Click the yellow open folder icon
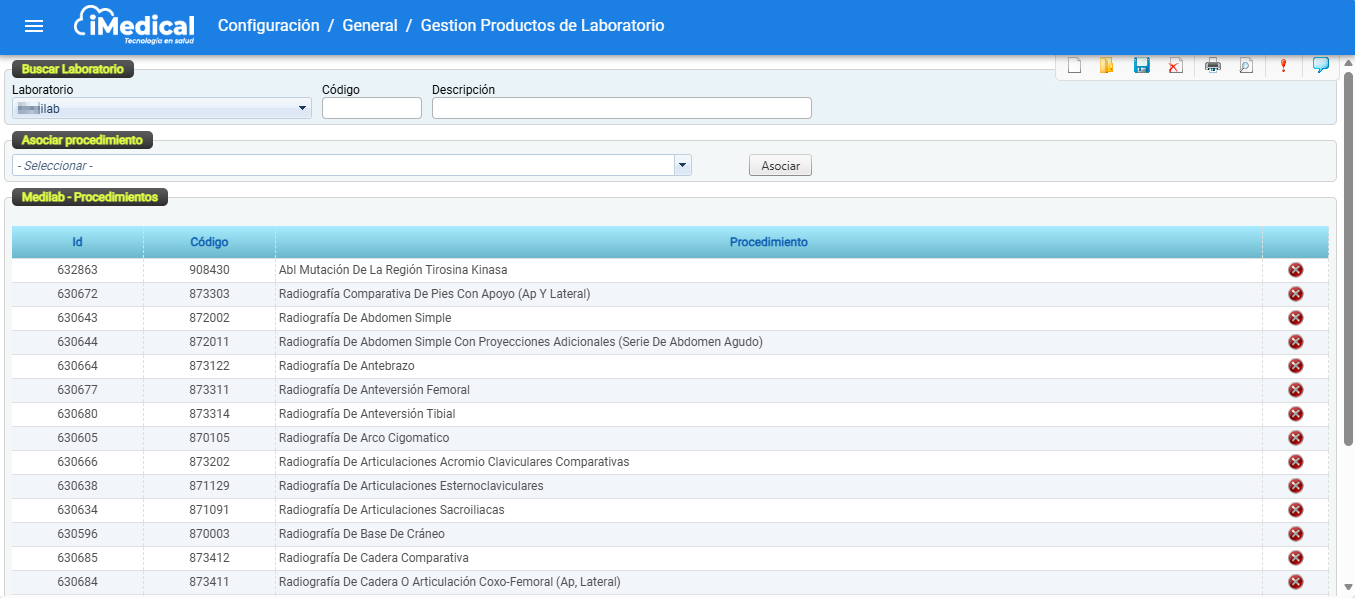The image size is (1355, 598). tap(1107, 66)
